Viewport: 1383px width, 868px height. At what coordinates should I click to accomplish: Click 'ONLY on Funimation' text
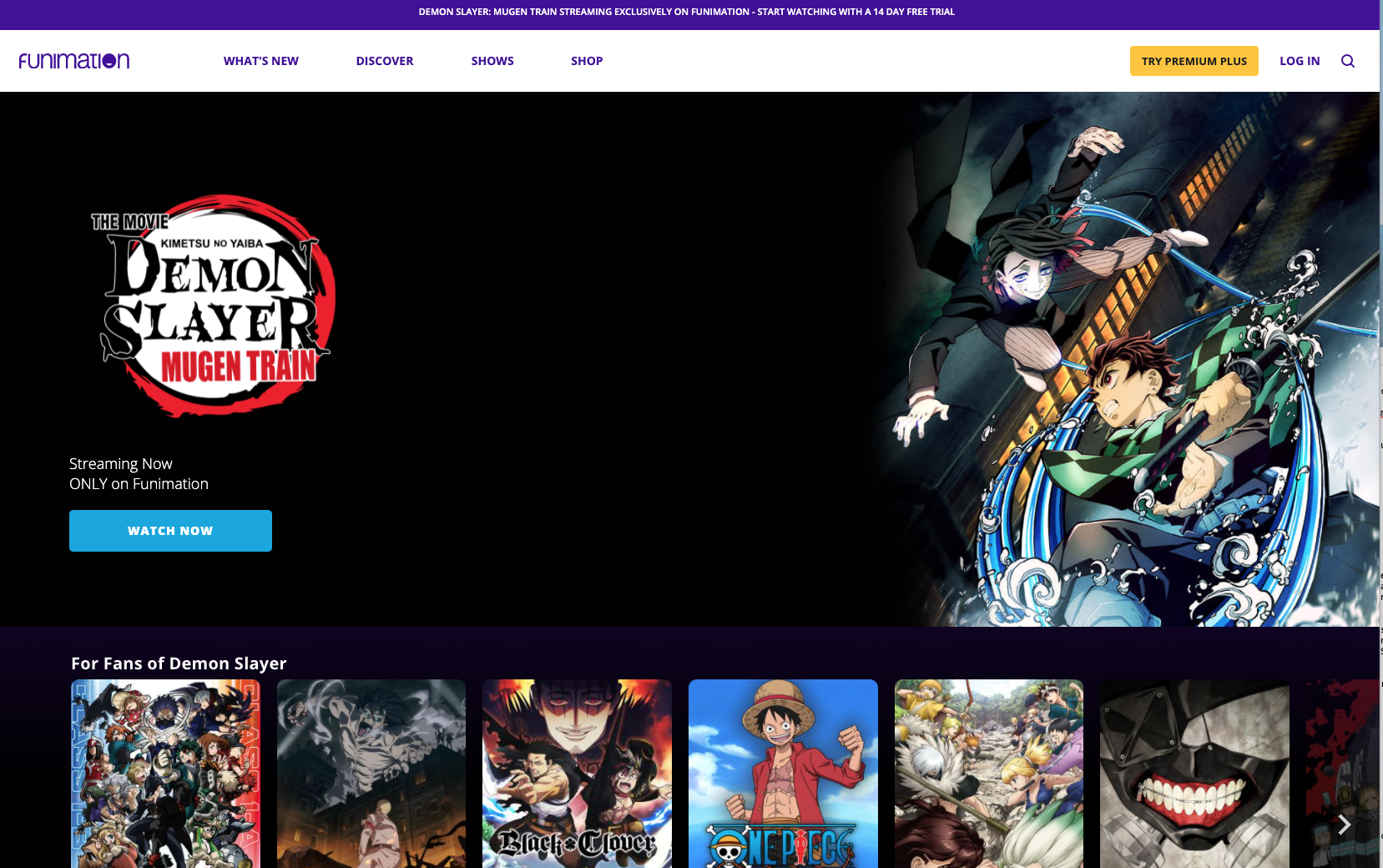139,484
